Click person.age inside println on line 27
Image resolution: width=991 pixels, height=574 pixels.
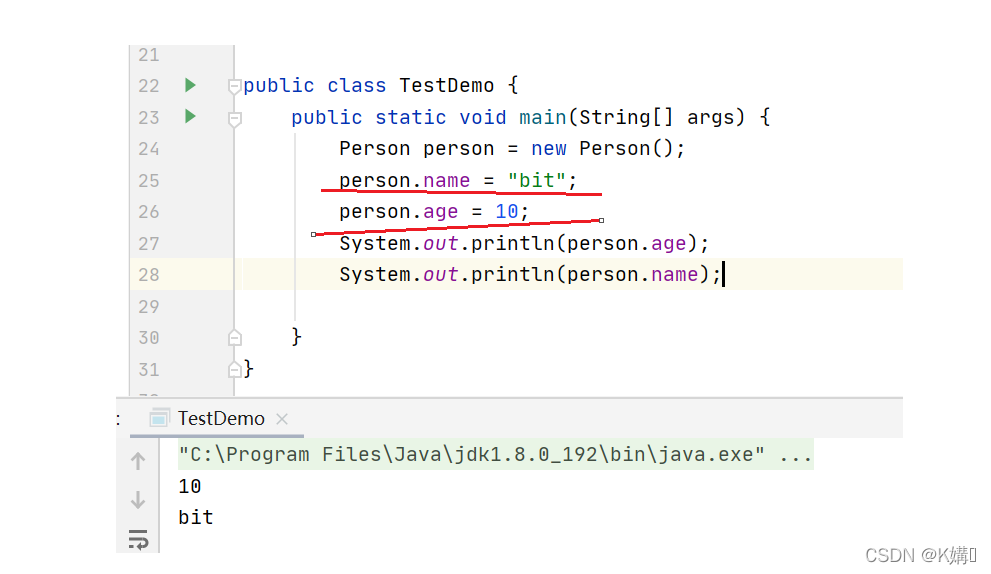tap(626, 243)
